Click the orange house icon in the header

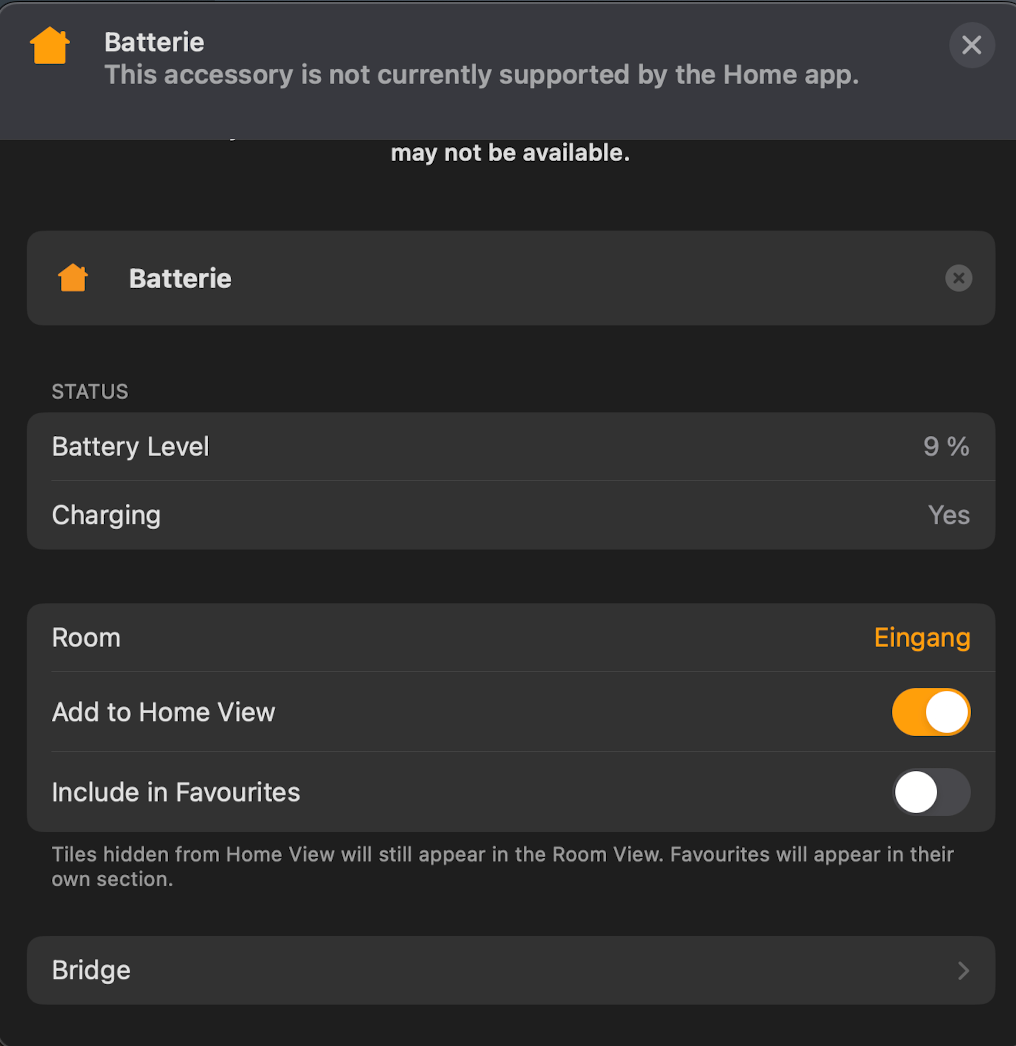[x=50, y=46]
